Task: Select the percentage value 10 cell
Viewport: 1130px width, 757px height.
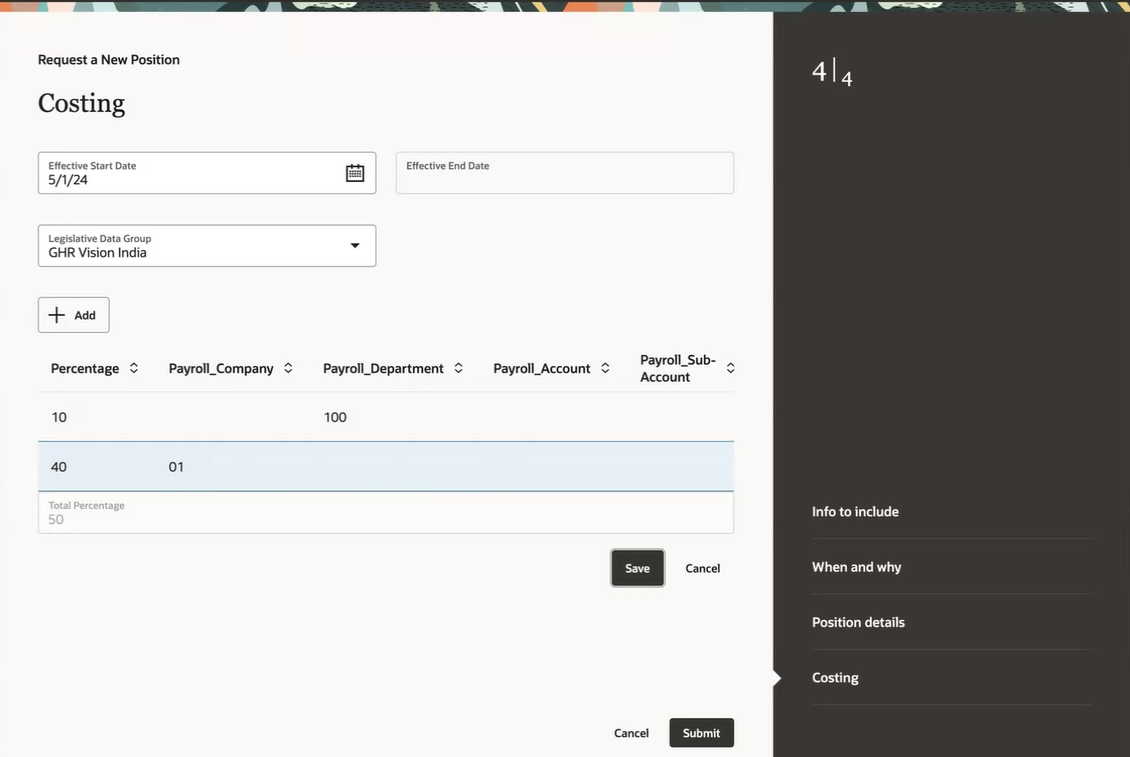Action: (59, 417)
